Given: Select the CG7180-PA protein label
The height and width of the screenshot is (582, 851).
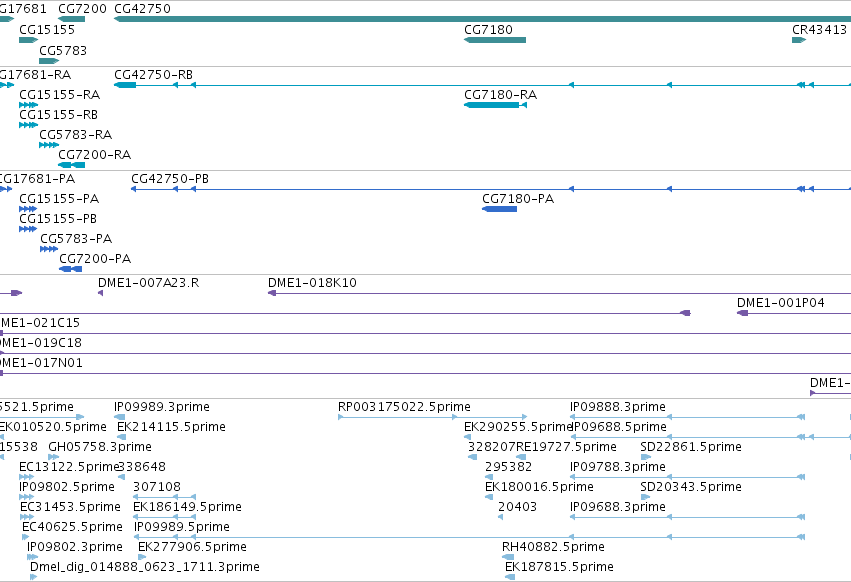Looking at the screenshot, I should click(x=518, y=199).
